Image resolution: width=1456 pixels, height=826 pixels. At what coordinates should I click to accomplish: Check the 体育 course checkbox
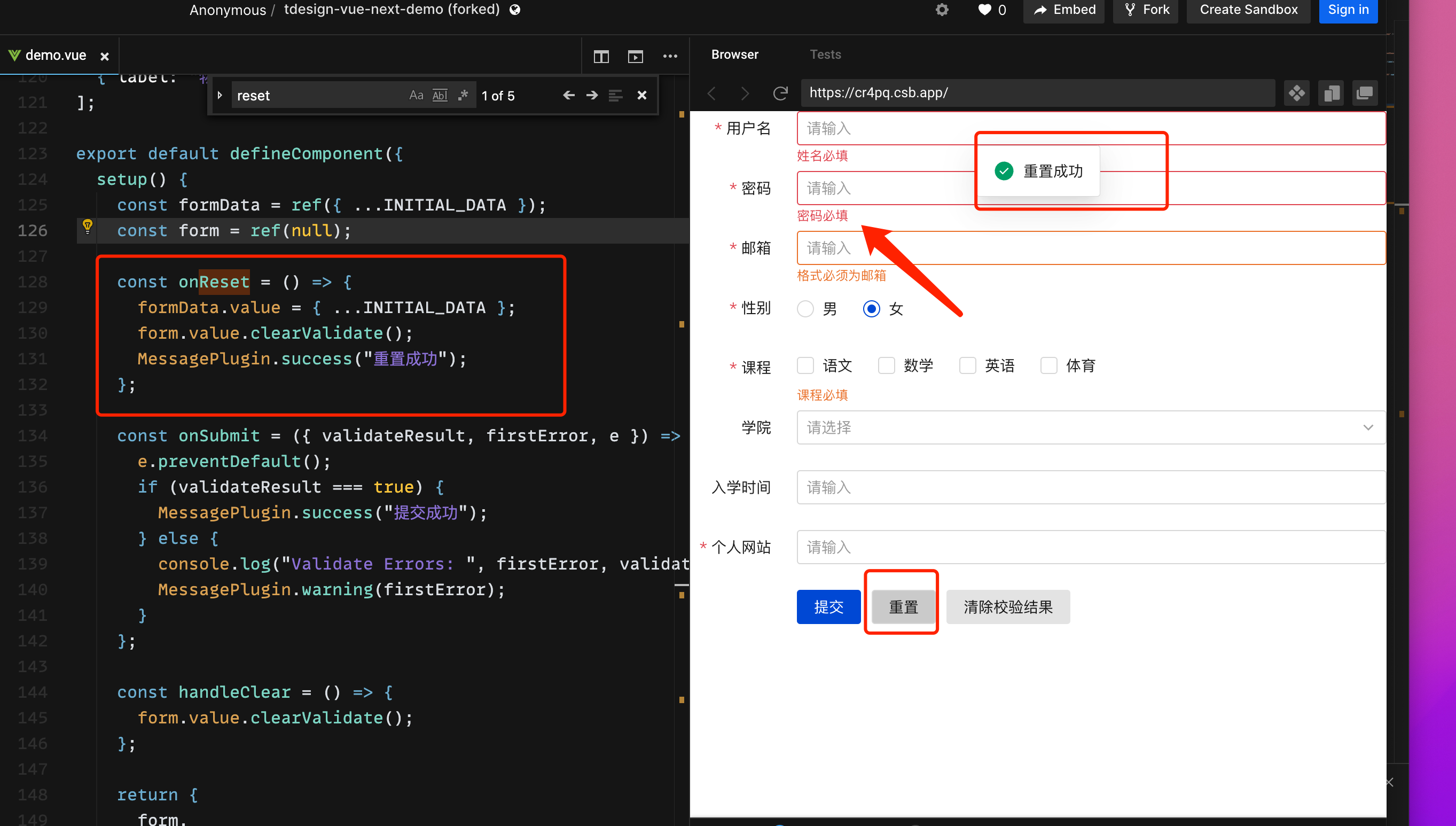pyautogui.click(x=1048, y=365)
